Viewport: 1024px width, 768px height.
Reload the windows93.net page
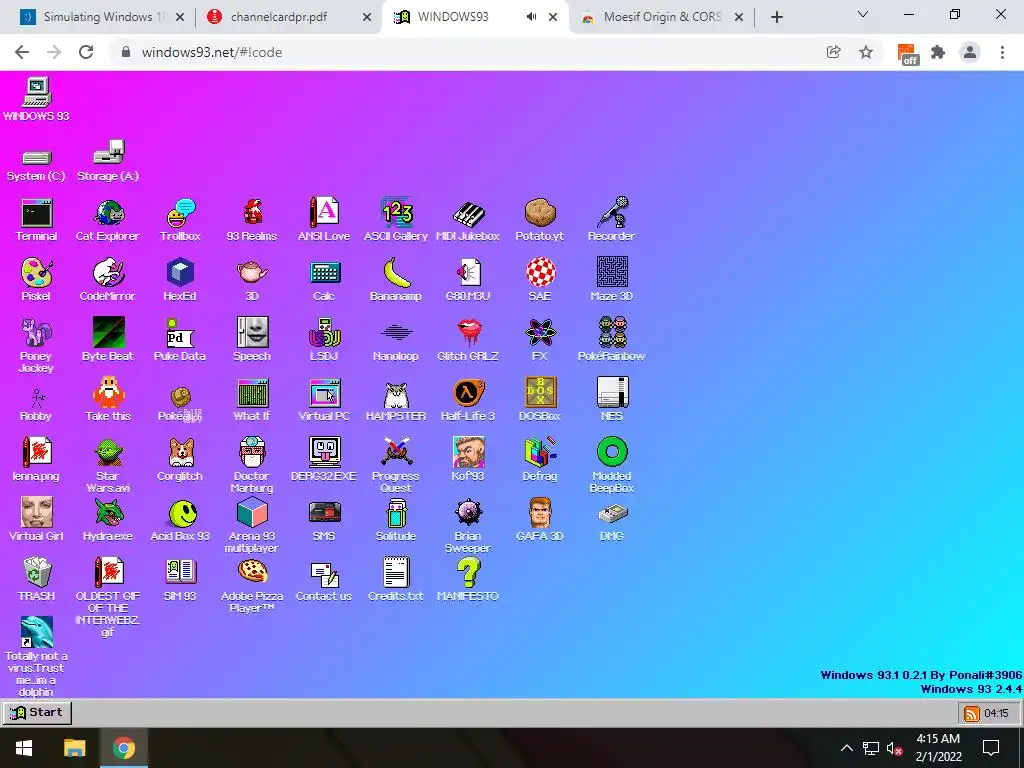[86, 52]
